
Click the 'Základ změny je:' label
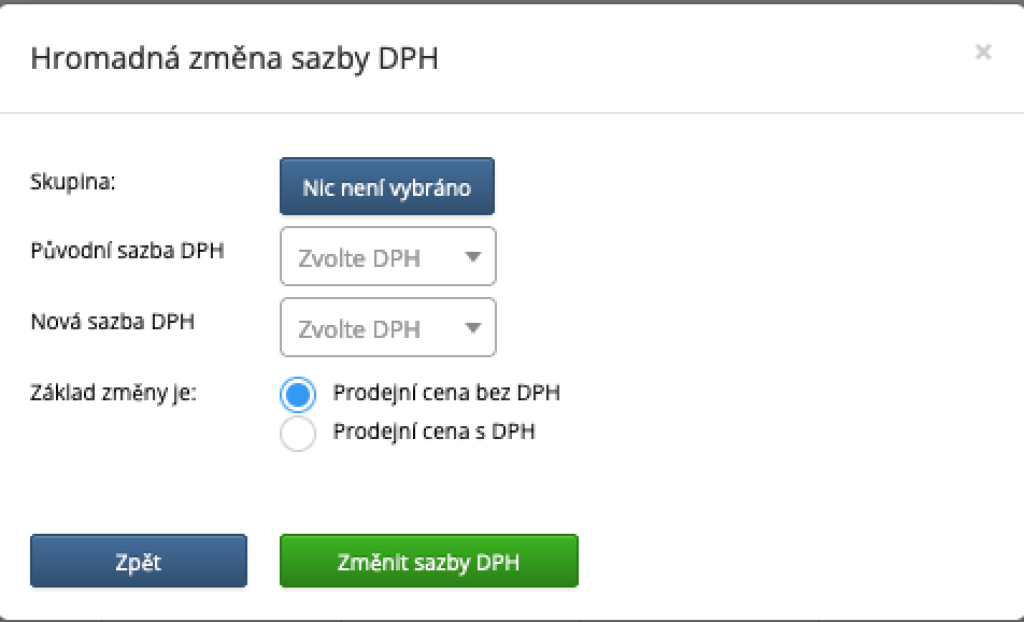[x=114, y=391]
